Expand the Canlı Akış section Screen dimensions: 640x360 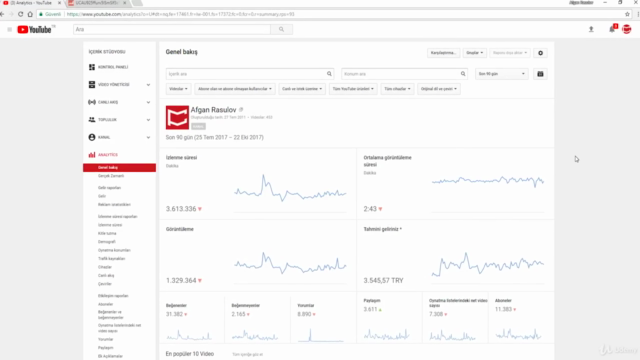point(148,102)
